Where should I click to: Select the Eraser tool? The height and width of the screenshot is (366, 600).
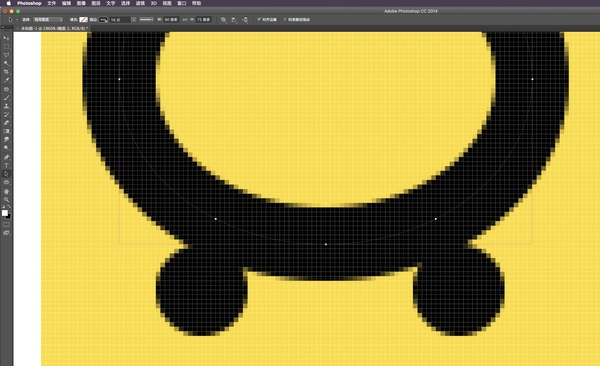pos(7,123)
